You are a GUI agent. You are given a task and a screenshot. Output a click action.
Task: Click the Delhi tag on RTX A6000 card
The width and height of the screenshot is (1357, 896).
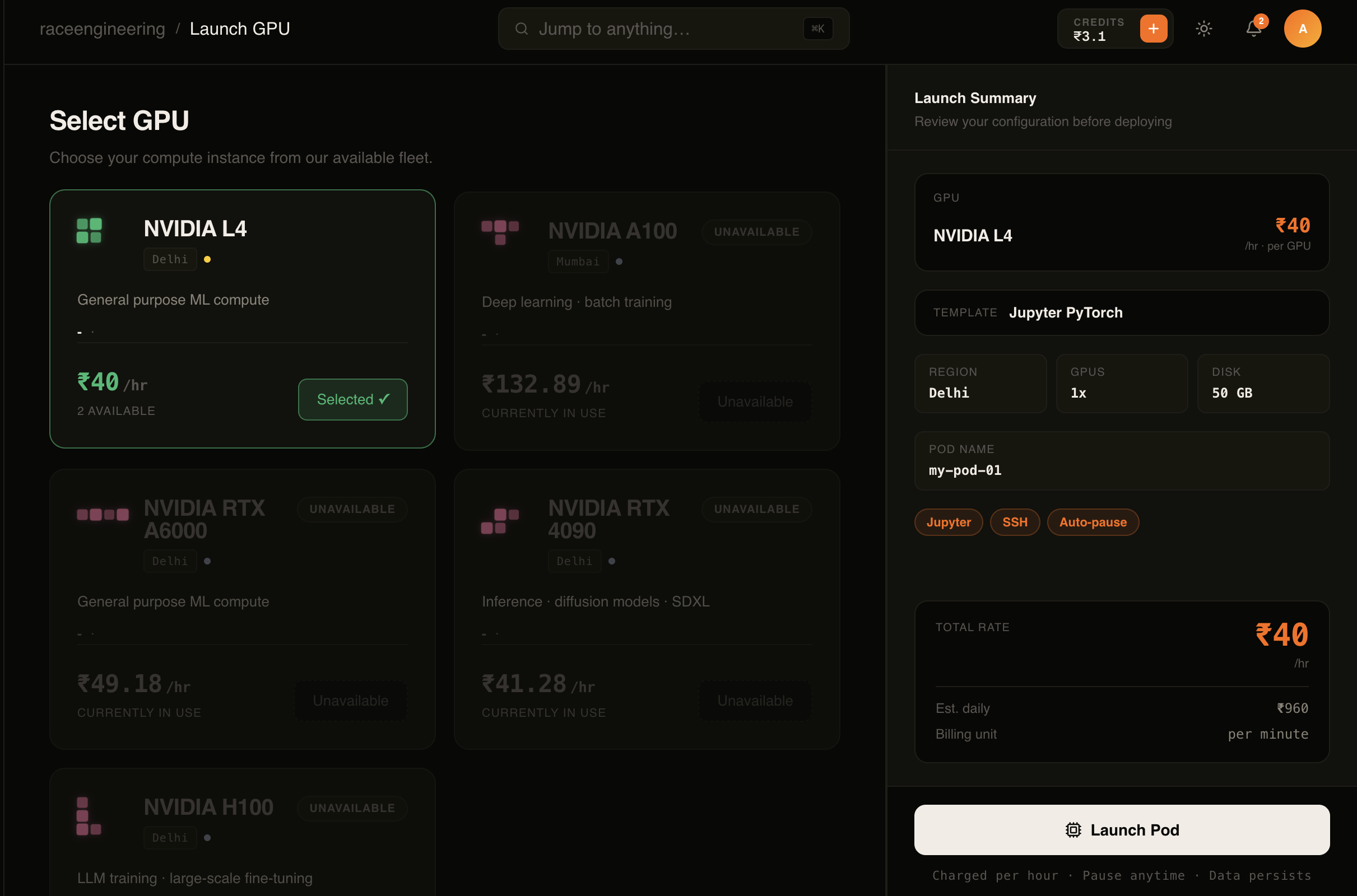click(x=170, y=561)
